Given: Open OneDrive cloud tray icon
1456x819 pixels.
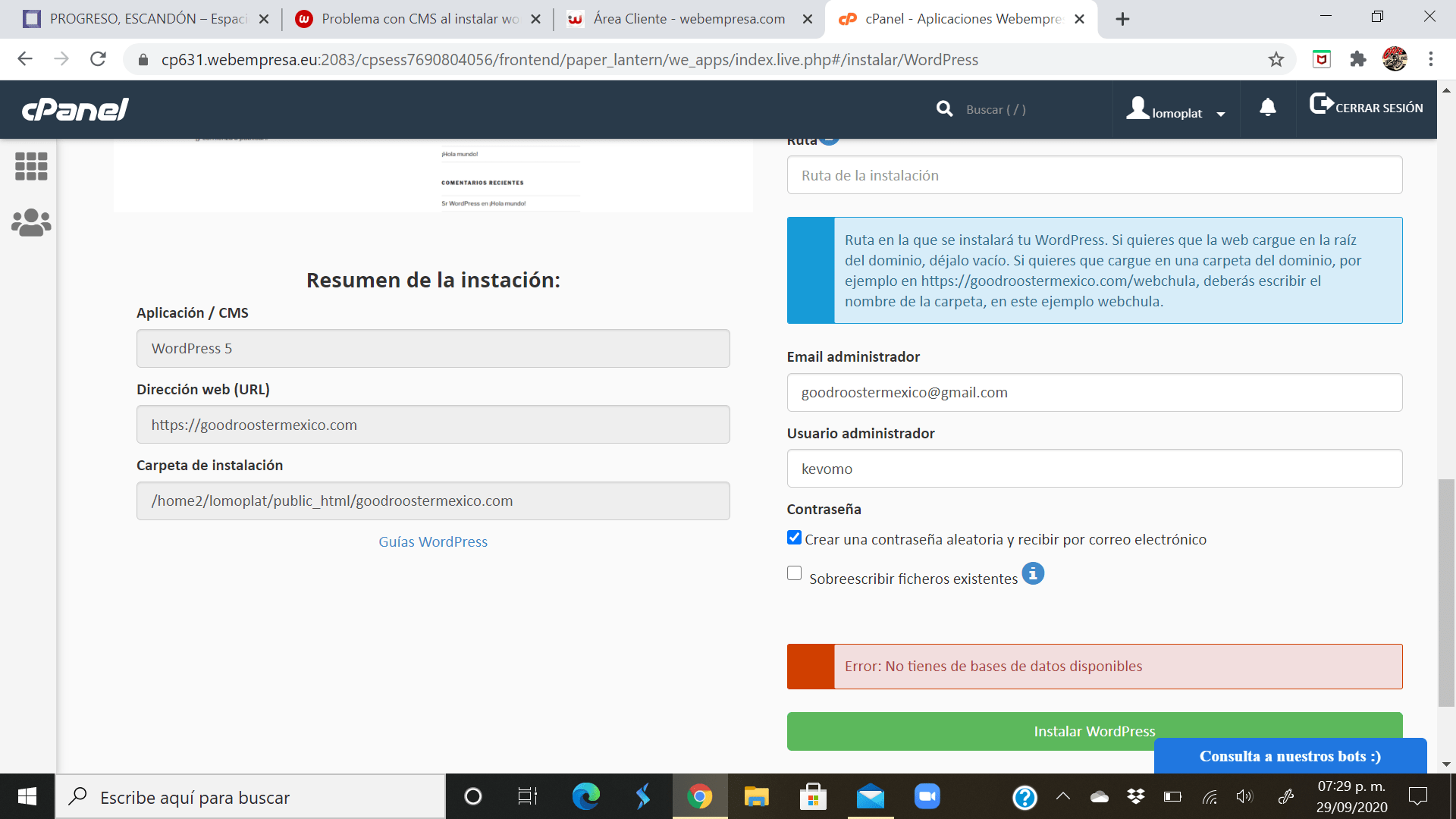Looking at the screenshot, I should (x=1099, y=796).
